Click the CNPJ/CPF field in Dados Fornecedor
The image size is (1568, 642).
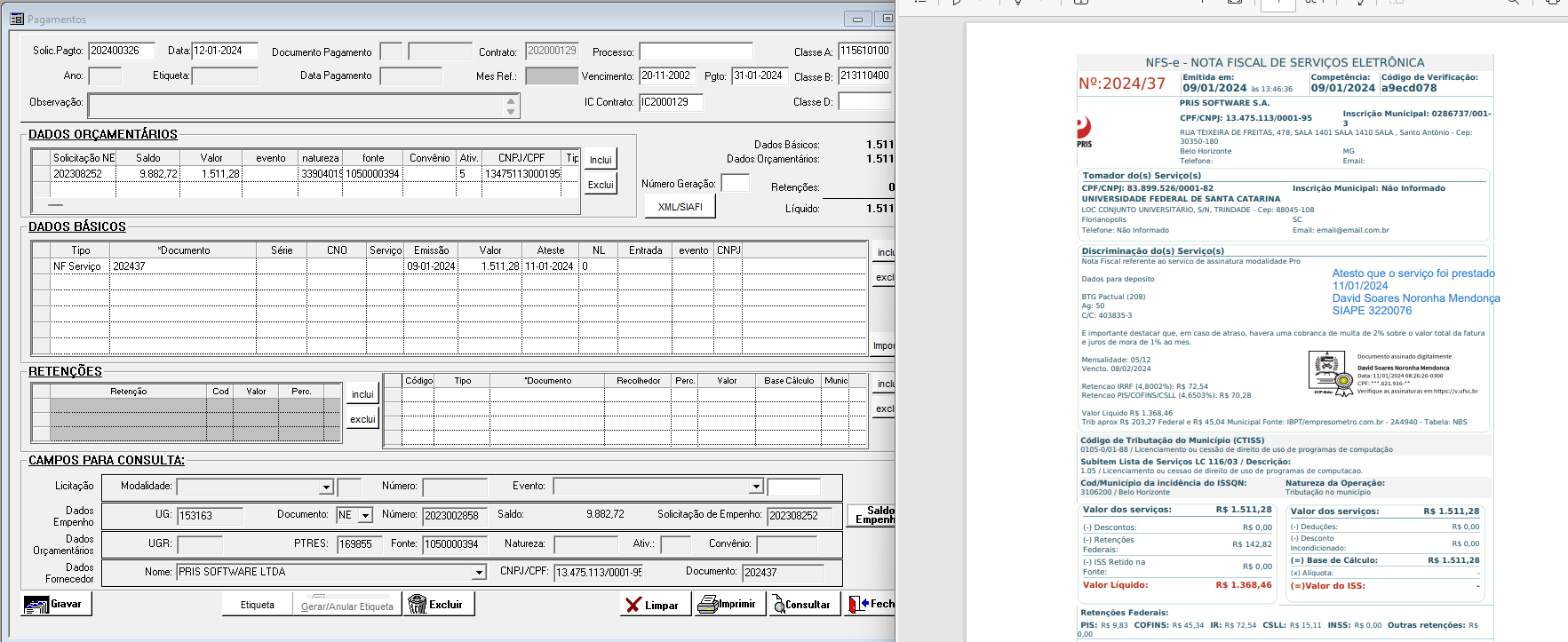(598, 573)
